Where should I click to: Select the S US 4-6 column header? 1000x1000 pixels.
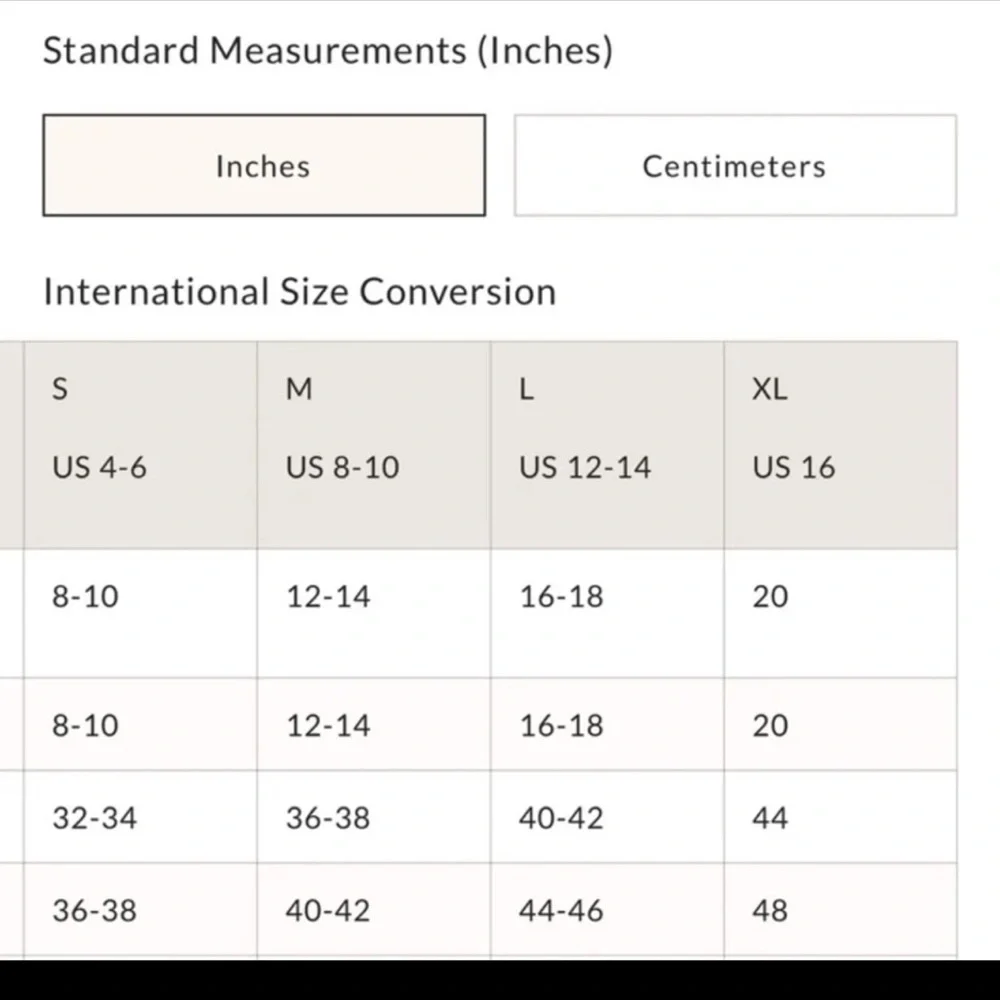point(141,445)
